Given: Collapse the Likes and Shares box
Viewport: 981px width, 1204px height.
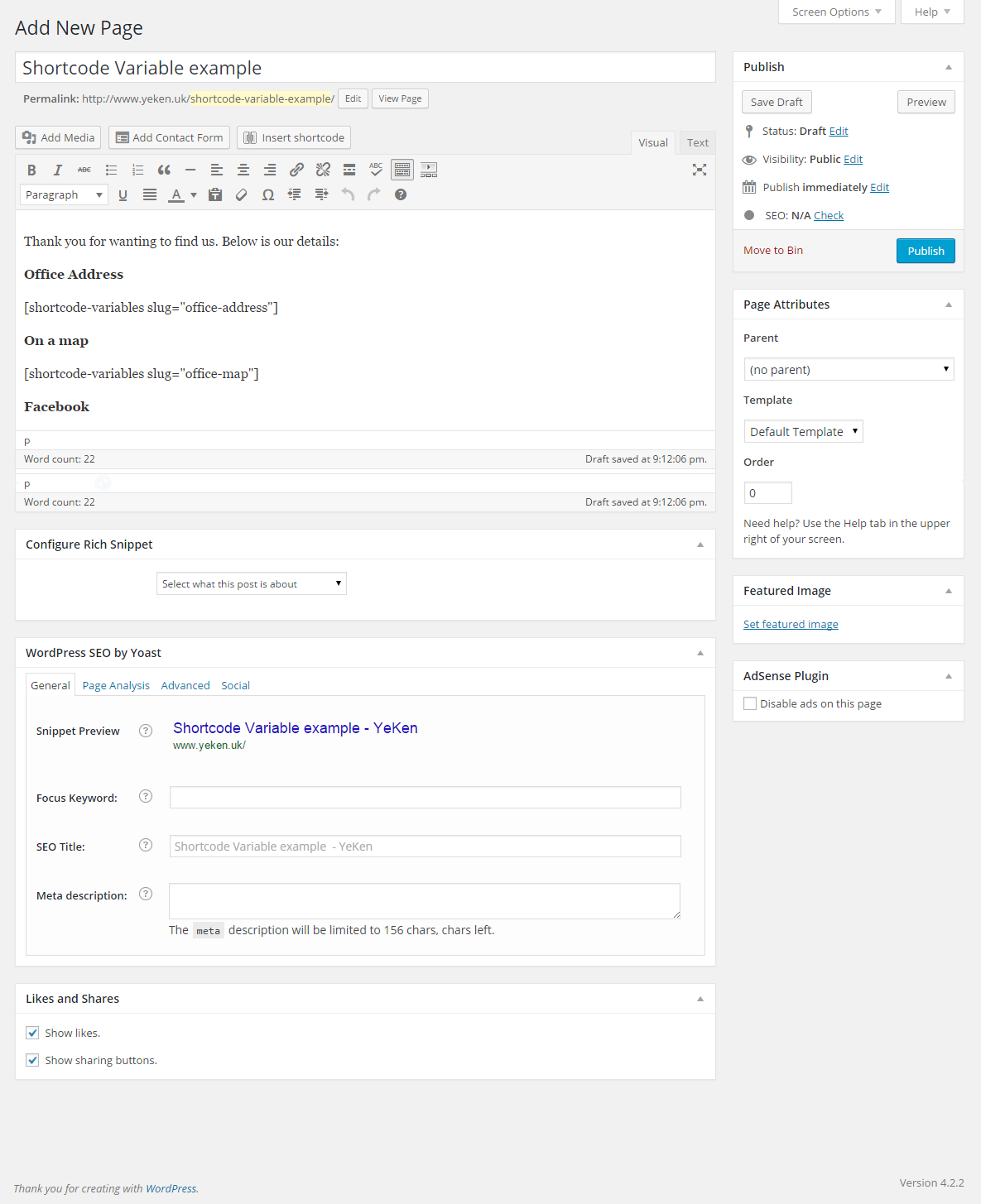Looking at the screenshot, I should point(700,999).
